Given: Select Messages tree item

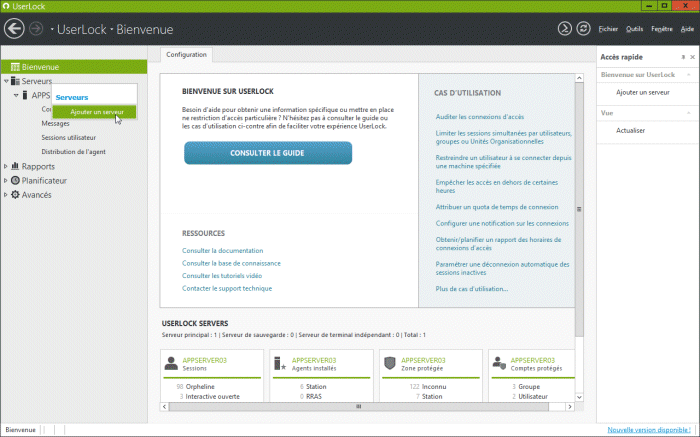Looking at the screenshot, I should click(55, 123).
